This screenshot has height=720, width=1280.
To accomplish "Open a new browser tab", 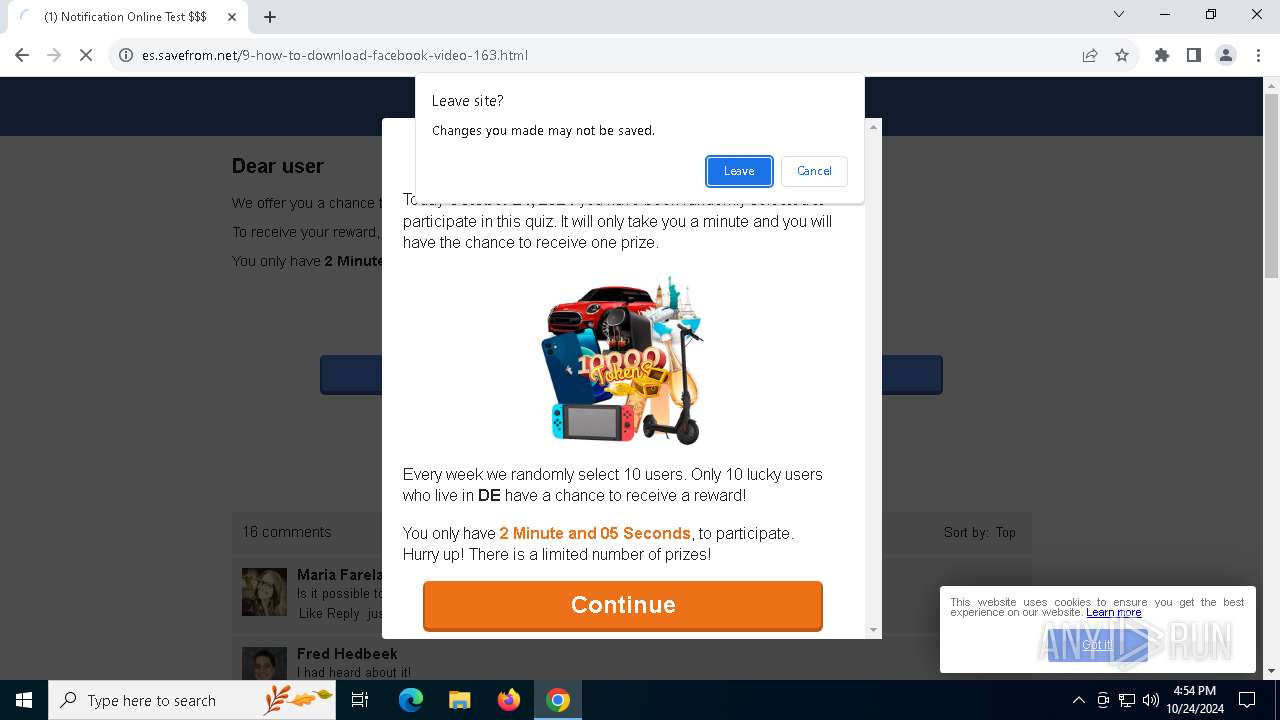I will click(x=270, y=17).
